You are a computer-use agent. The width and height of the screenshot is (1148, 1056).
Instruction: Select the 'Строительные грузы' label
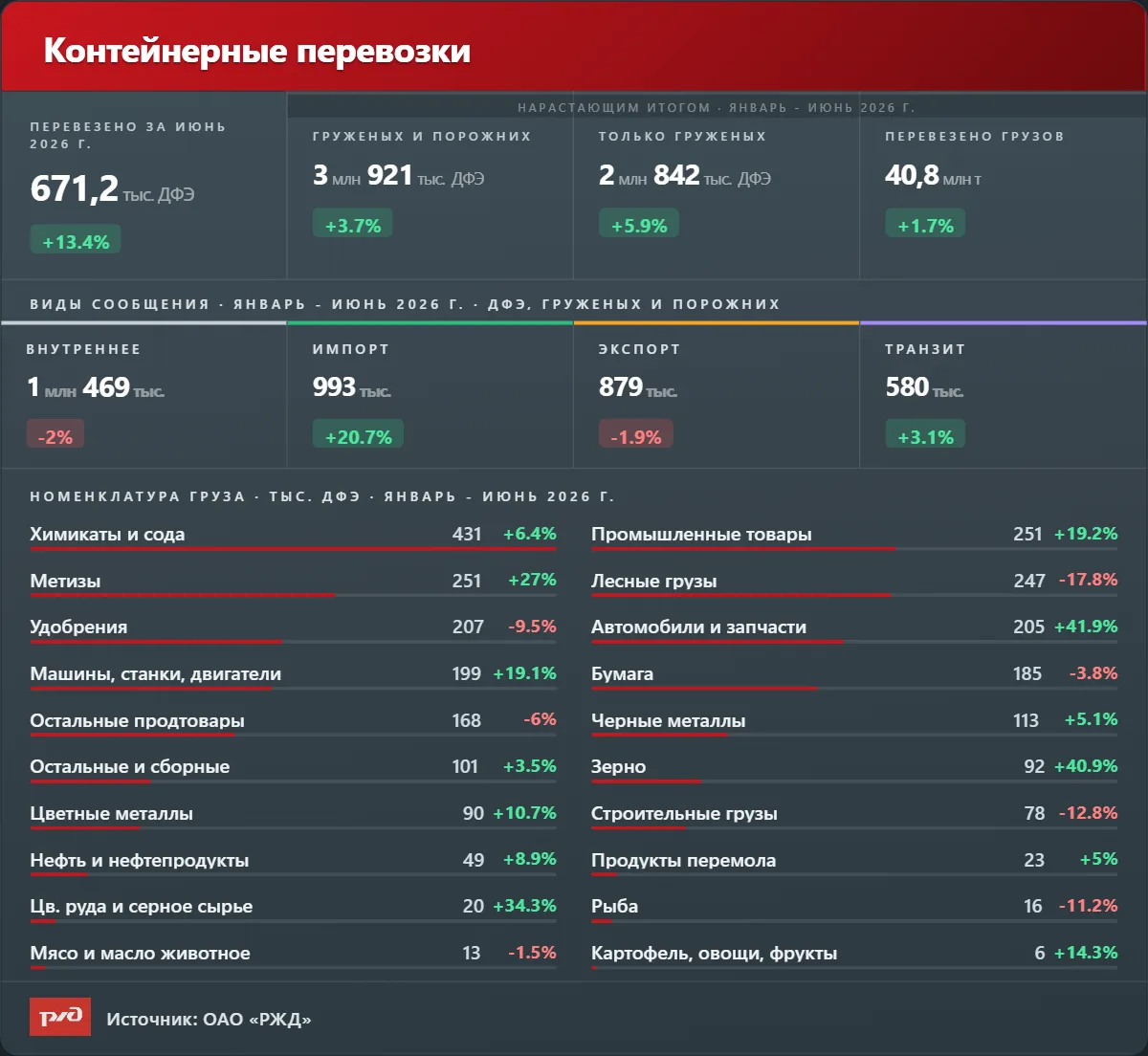click(x=684, y=814)
